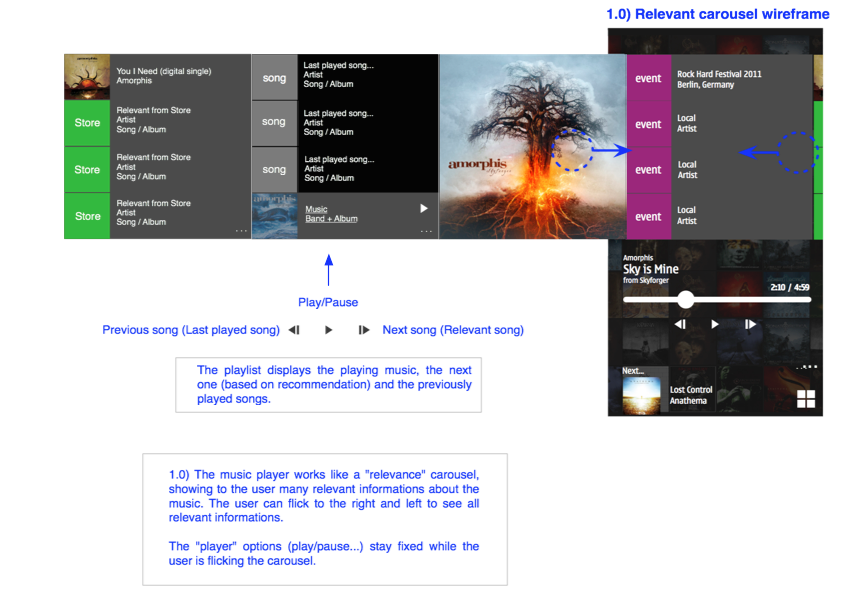Click the 2:10 / 4:59 time display
855x609 pixels.
[x=790, y=287]
